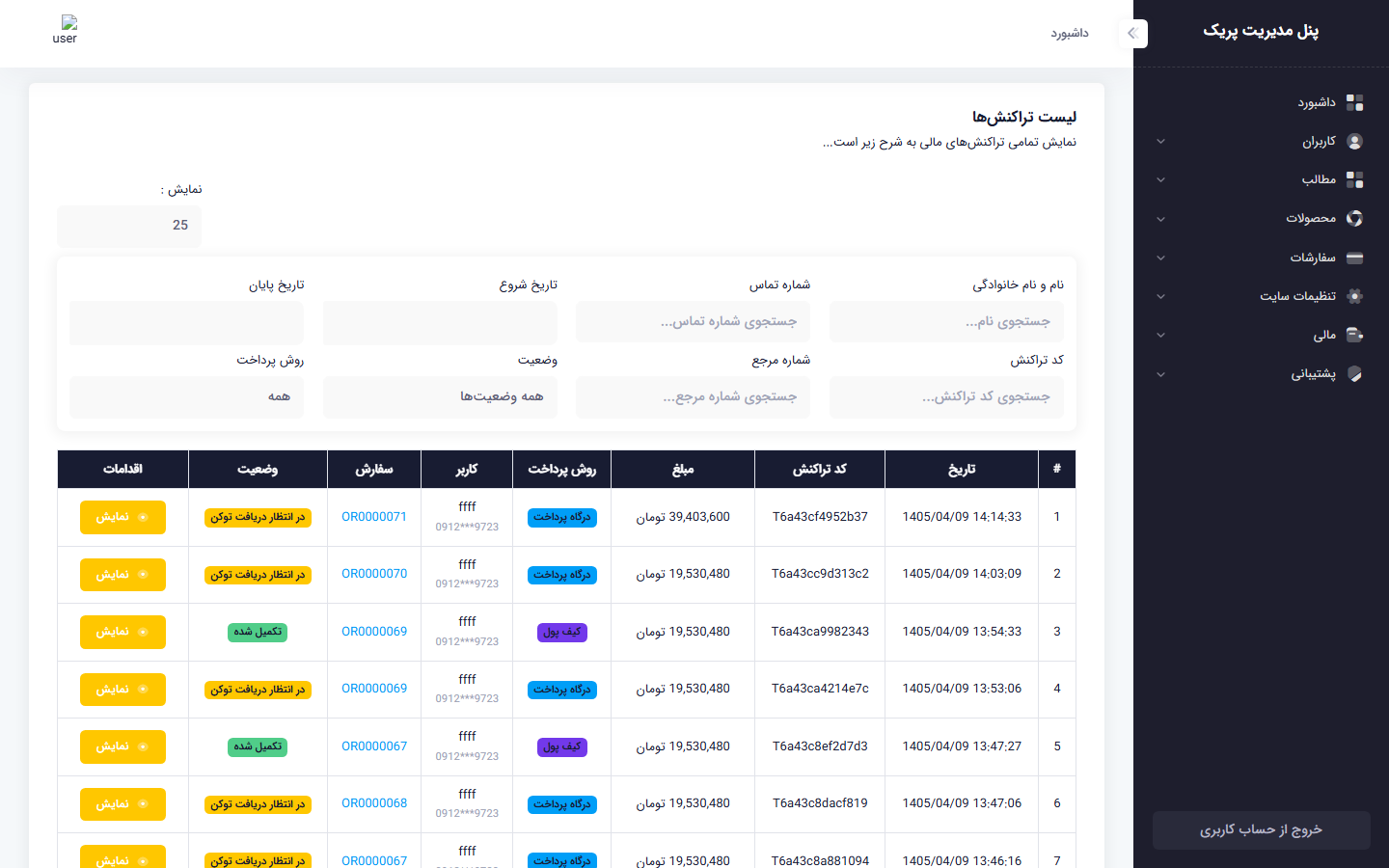The height and width of the screenshot is (868, 1389).
Task: Click نمایش button for transaction T6a43cc9d313c2
Action: pos(123,575)
